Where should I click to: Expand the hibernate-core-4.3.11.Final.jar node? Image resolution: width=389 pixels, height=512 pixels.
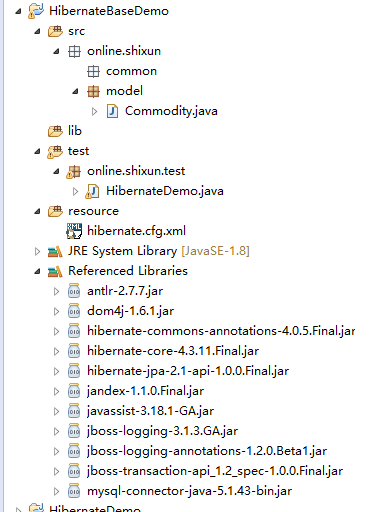(x=56, y=351)
